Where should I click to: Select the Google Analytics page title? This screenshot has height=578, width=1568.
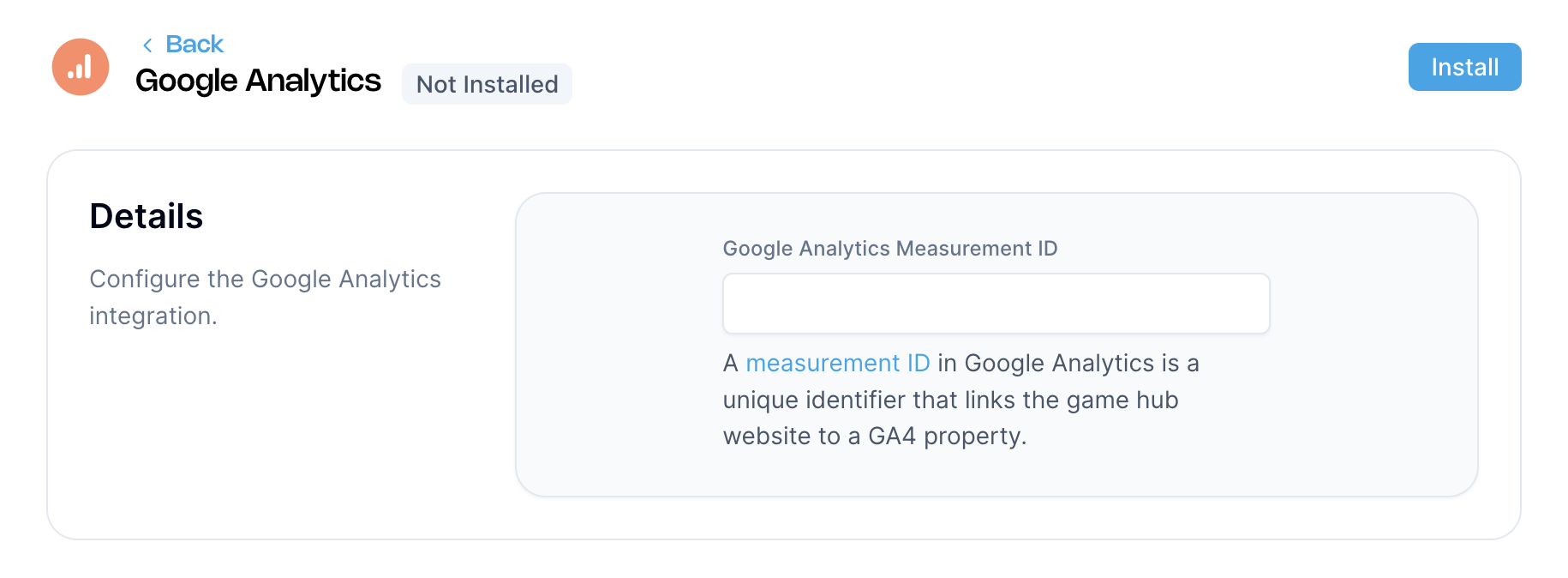tap(258, 80)
